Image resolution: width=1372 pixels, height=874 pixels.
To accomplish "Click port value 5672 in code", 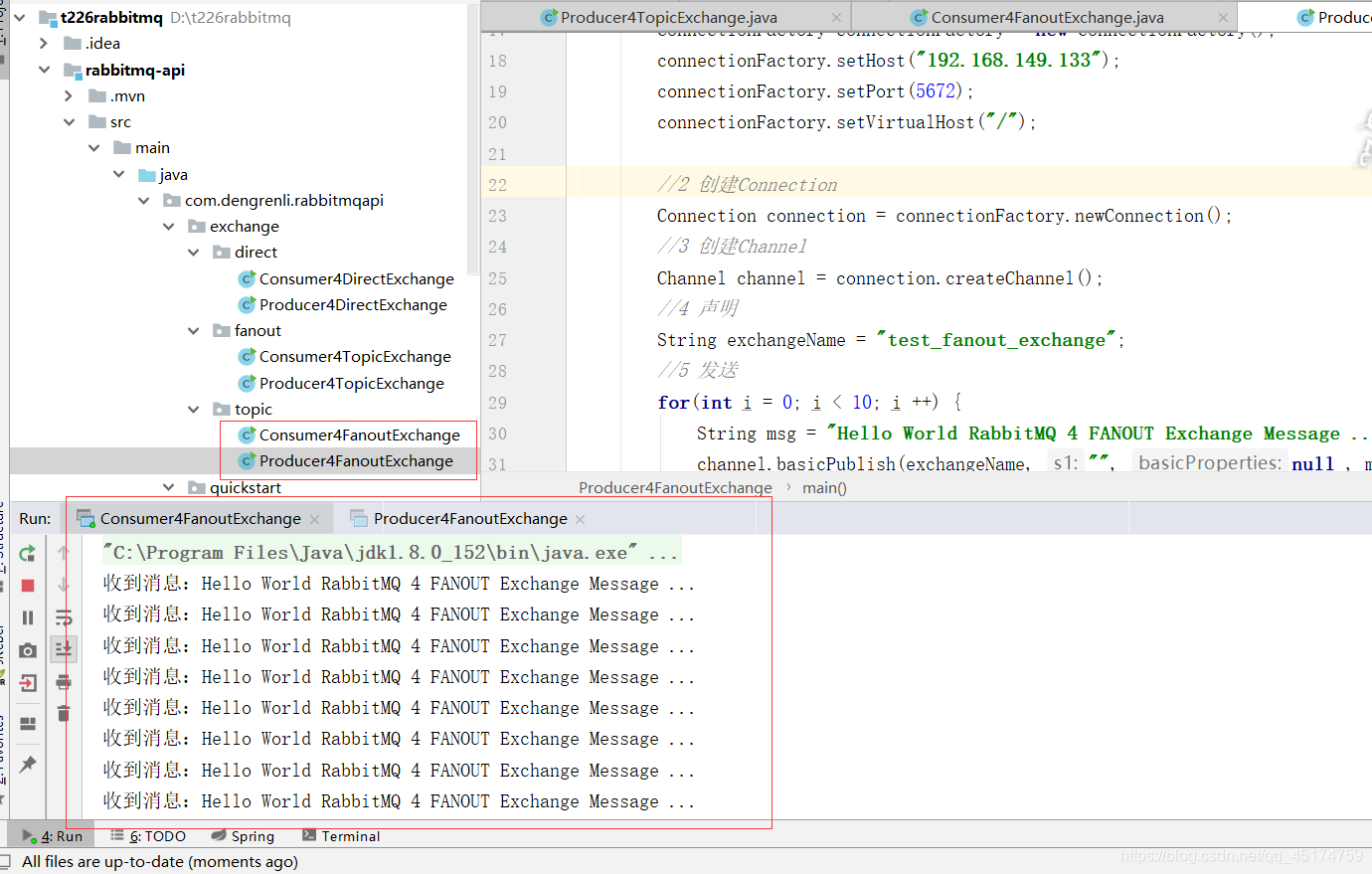I will (937, 90).
